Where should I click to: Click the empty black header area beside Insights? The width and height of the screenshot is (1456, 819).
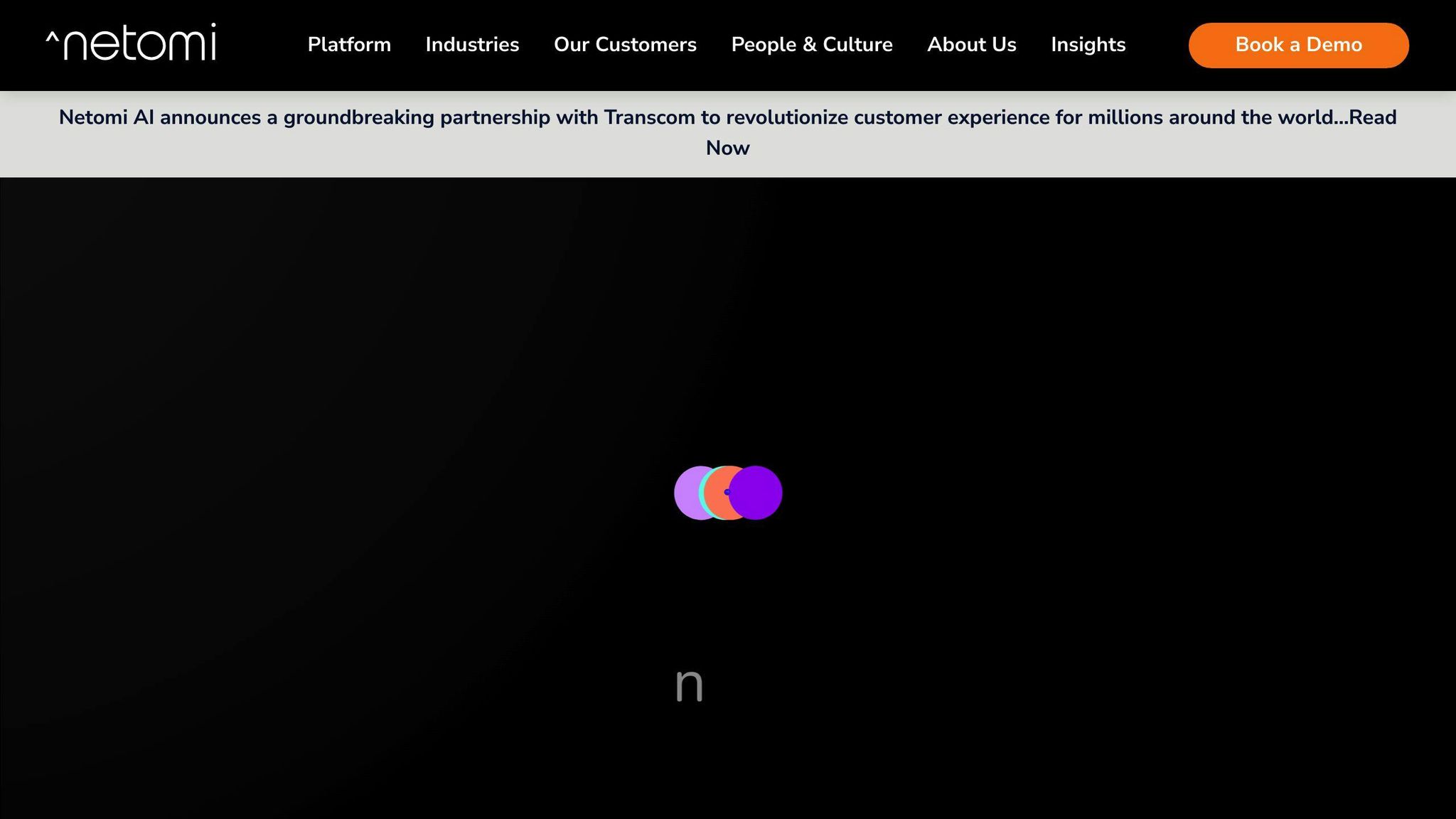(1157, 45)
